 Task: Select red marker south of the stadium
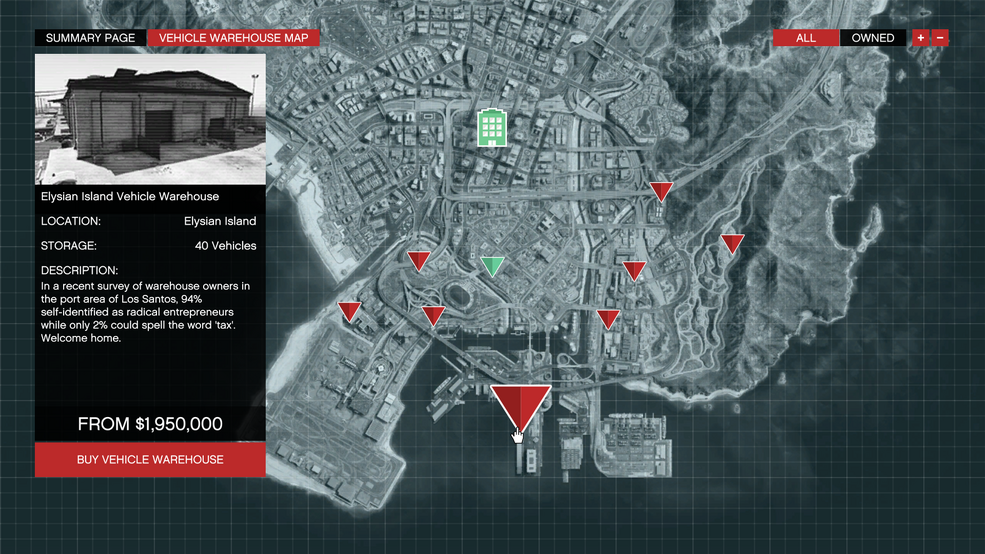pos(433,315)
